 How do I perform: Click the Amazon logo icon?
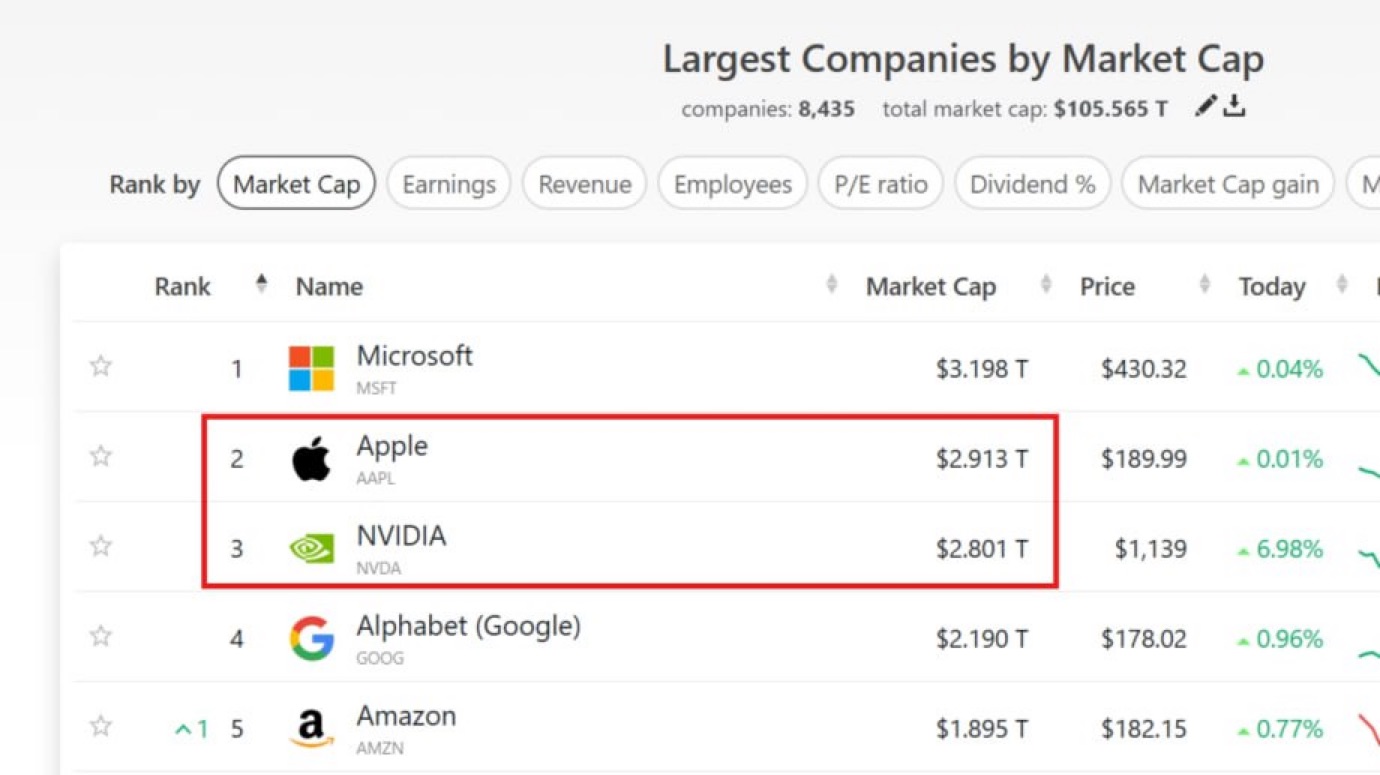[x=311, y=728]
